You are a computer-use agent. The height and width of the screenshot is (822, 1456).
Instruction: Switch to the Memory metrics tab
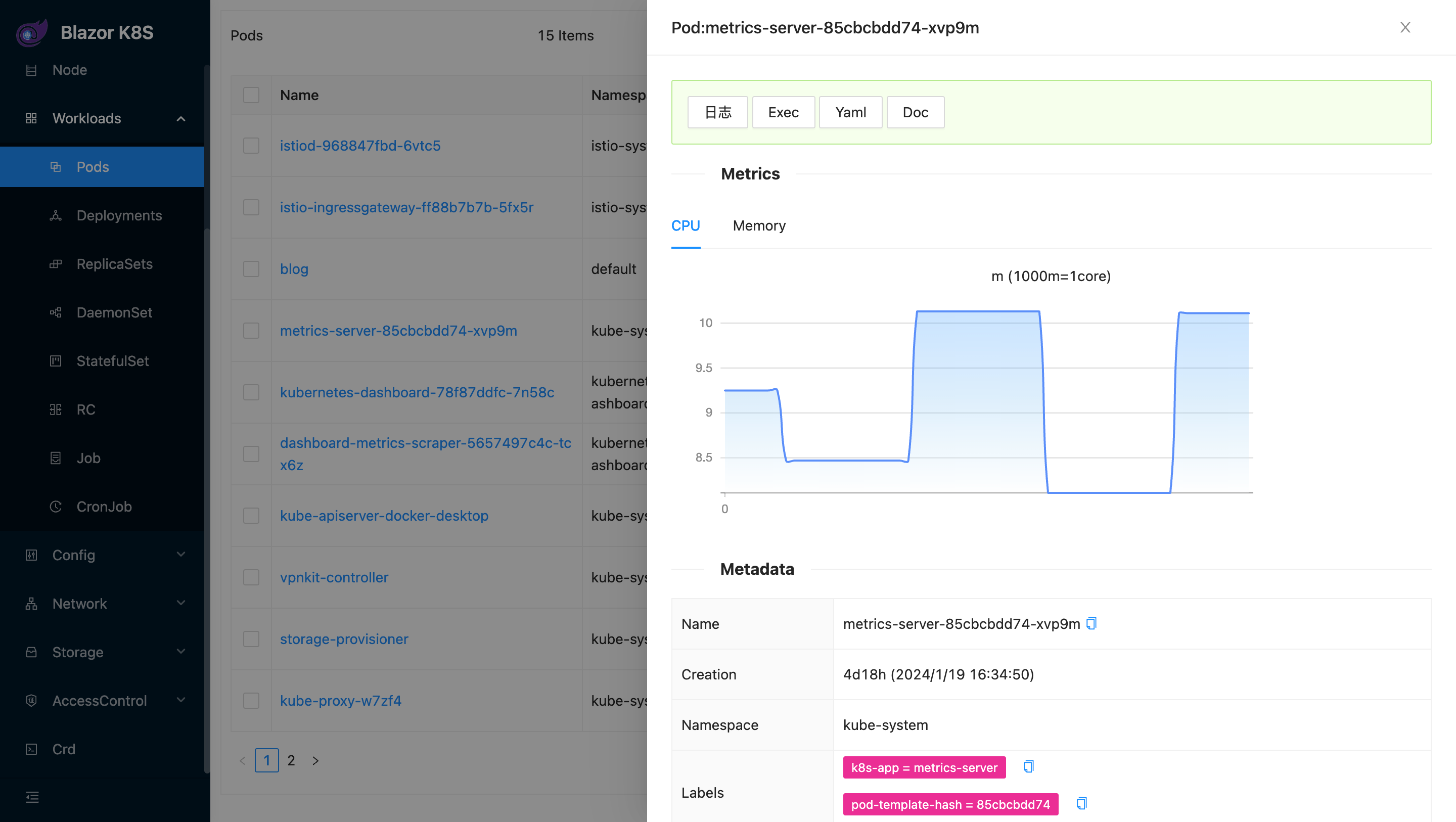tap(759, 225)
